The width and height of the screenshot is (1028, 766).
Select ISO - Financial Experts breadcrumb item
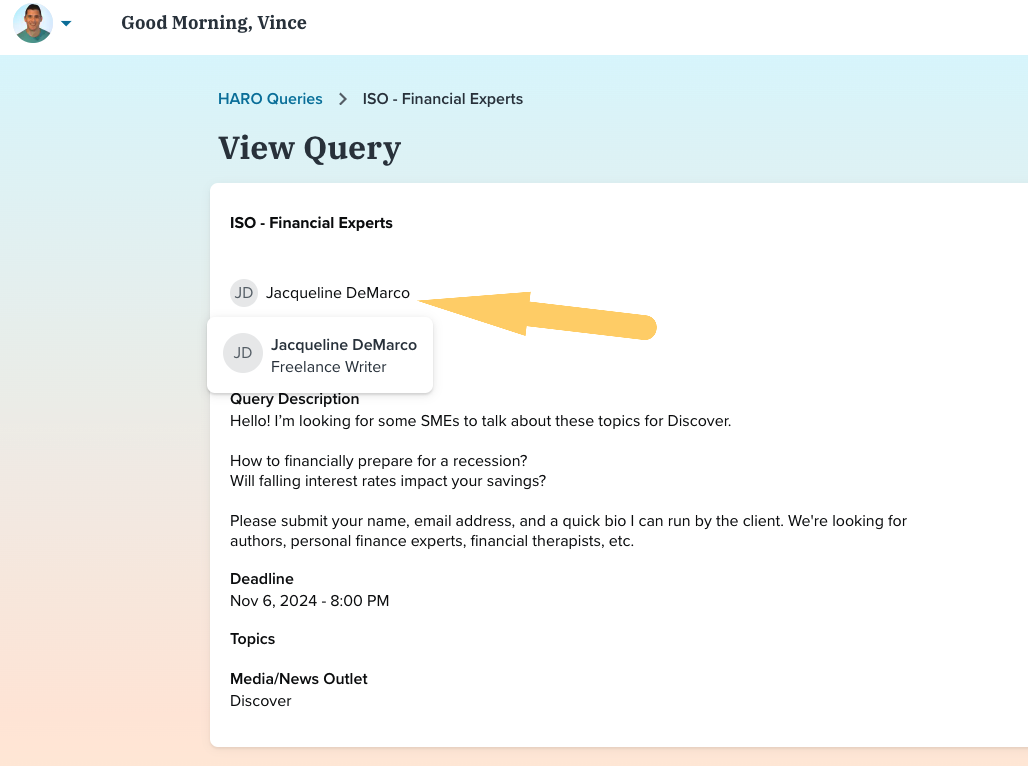pyautogui.click(x=442, y=99)
